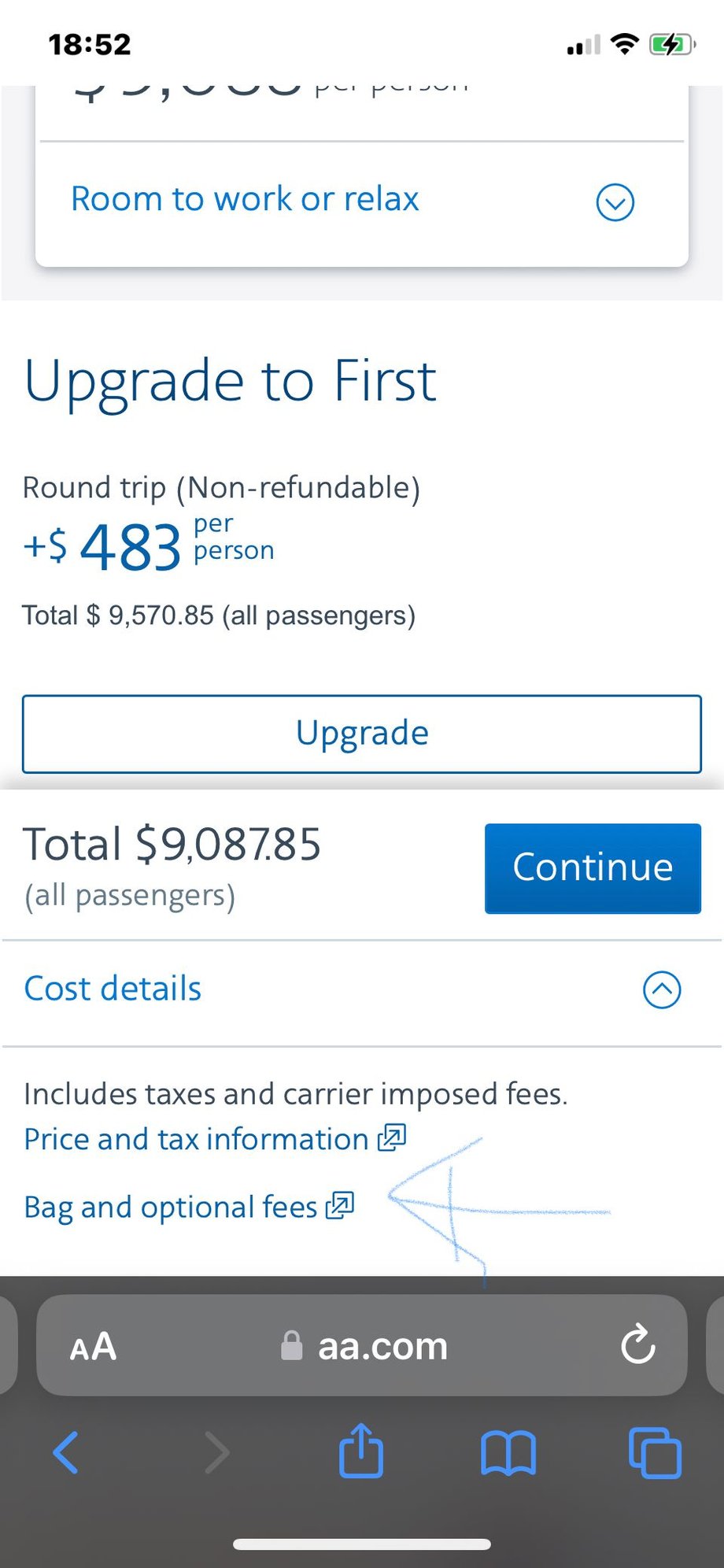Image resolution: width=724 pixels, height=1568 pixels.
Task: Tap external link icon beside Bag and optional fees
Action: click(x=340, y=1206)
